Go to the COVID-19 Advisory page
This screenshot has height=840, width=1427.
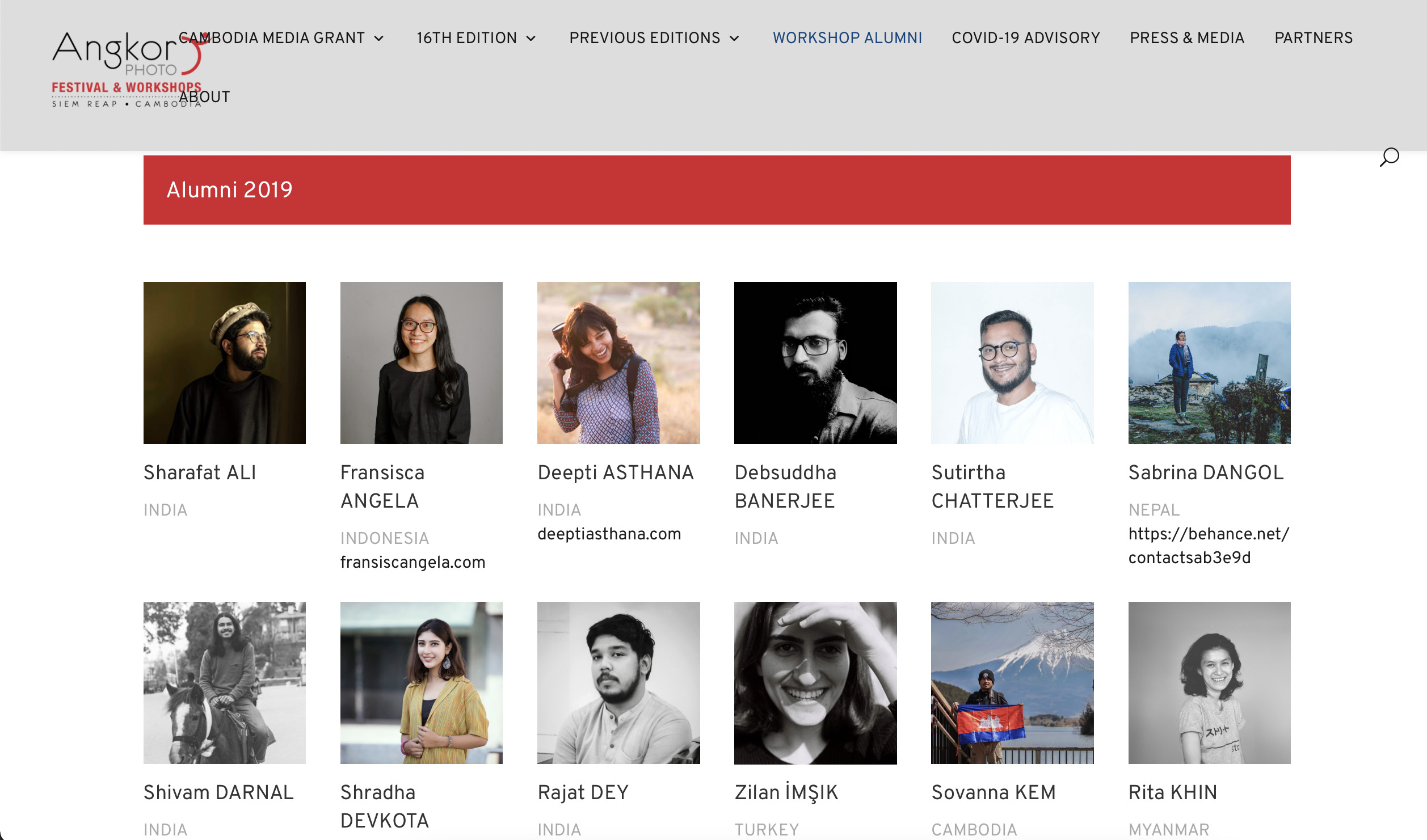1025,38
